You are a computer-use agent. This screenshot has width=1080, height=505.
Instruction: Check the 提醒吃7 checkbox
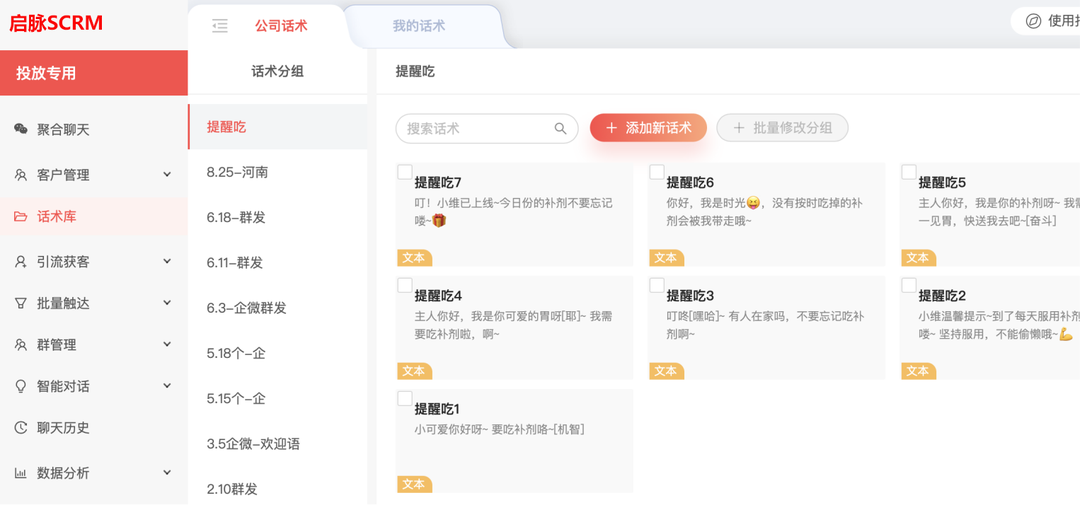tap(405, 172)
